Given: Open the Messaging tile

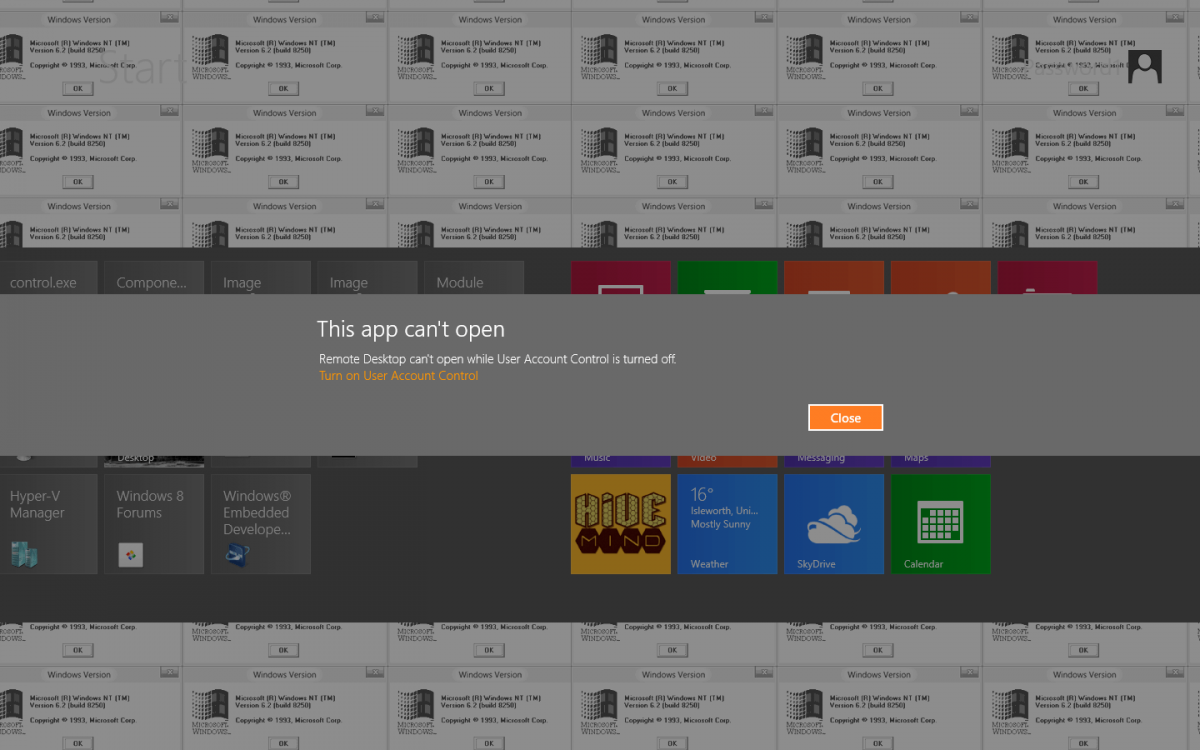Looking at the screenshot, I should coord(833,460).
